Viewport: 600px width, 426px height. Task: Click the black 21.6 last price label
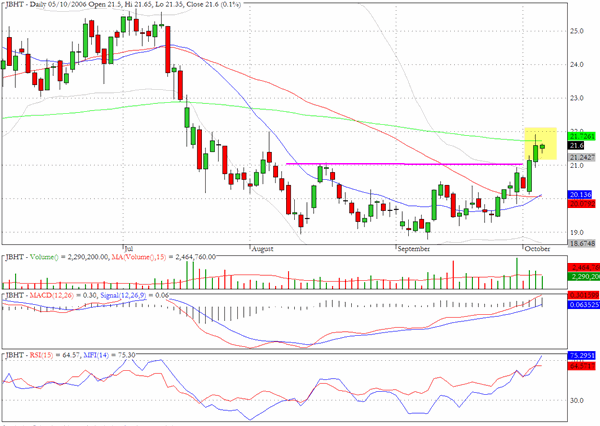tap(576, 145)
